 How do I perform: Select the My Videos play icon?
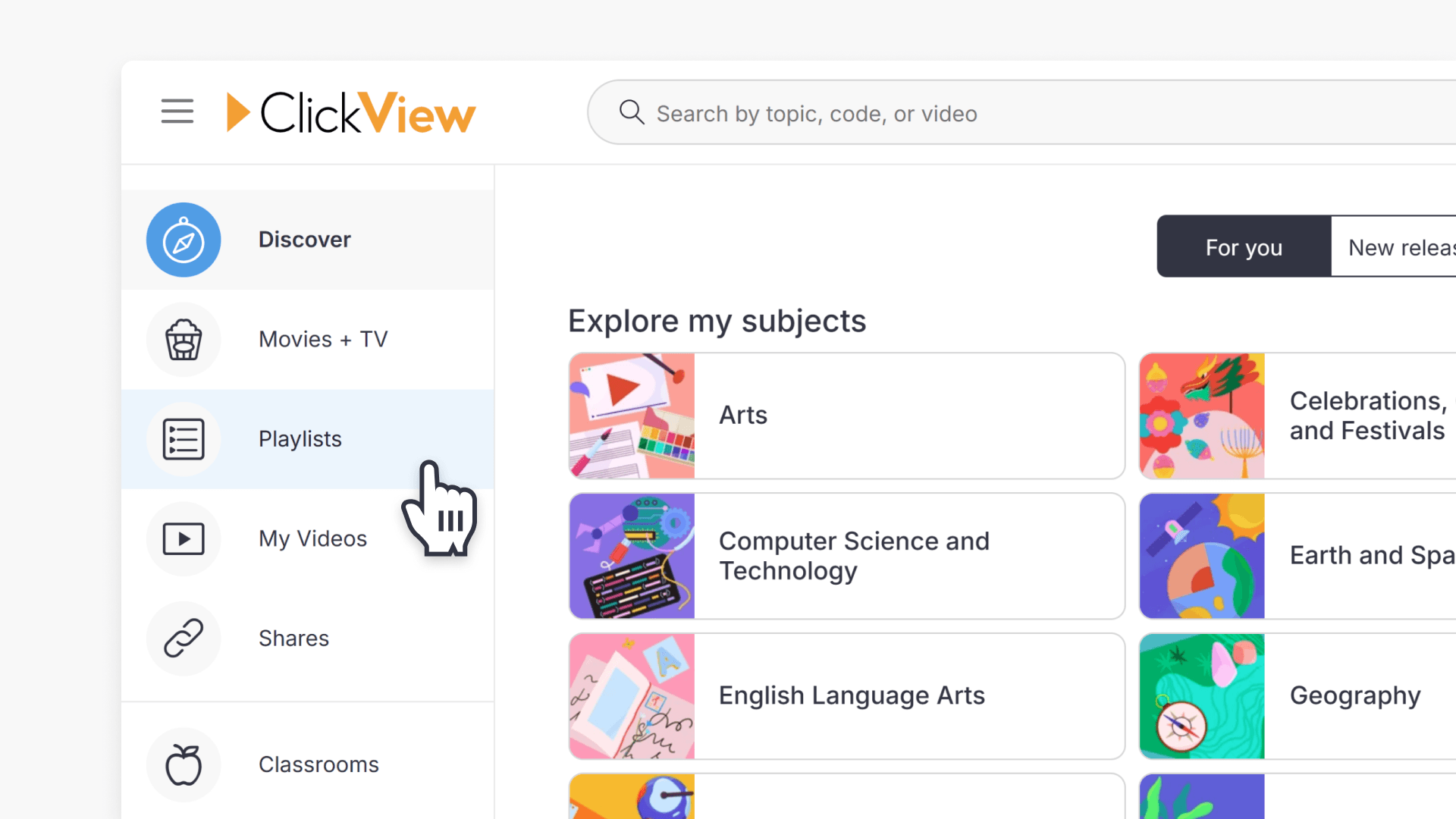click(x=184, y=539)
